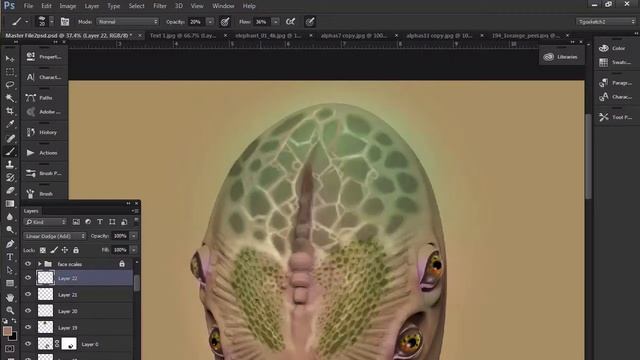Image resolution: width=640 pixels, height=360 pixels.
Task: Open layer blend mode Linear Dodge dropdown
Action: [x=55, y=236]
